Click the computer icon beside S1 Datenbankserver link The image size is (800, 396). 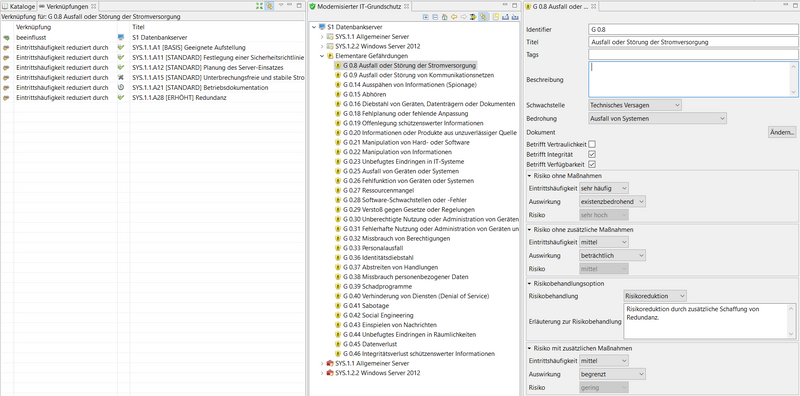pyautogui.click(x=121, y=37)
